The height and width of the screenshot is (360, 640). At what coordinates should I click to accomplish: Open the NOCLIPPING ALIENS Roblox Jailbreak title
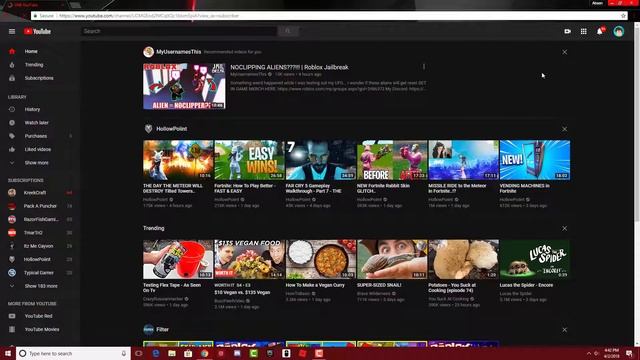(289, 67)
